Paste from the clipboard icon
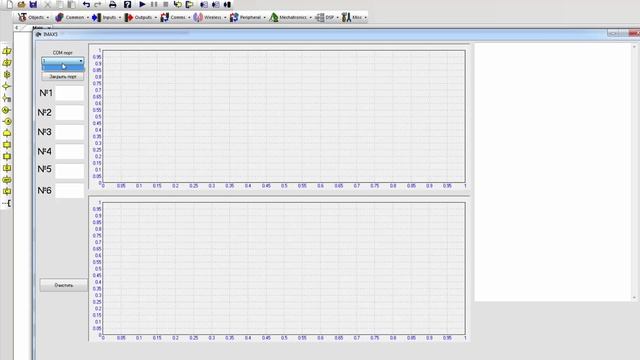The height and width of the screenshot is (360, 640). [71, 4]
